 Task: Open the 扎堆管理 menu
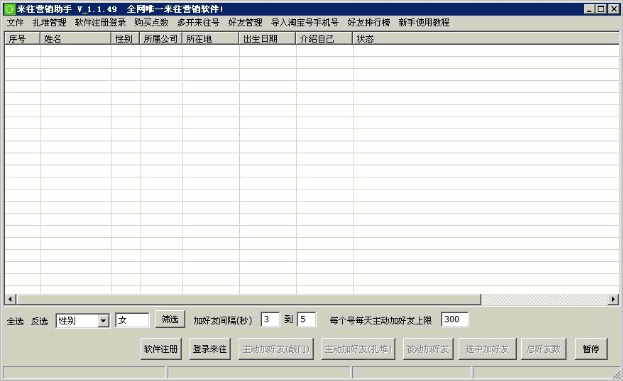click(x=49, y=23)
